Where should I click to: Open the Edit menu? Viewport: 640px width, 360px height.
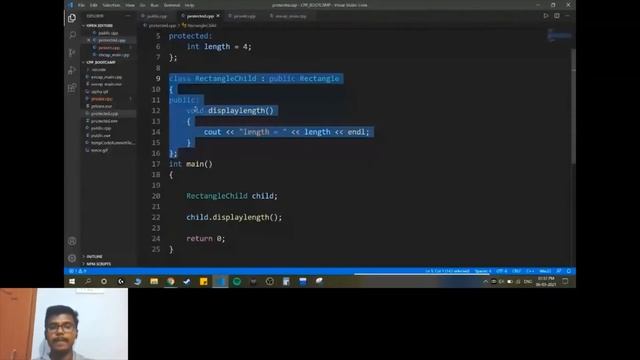coord(93,5)
